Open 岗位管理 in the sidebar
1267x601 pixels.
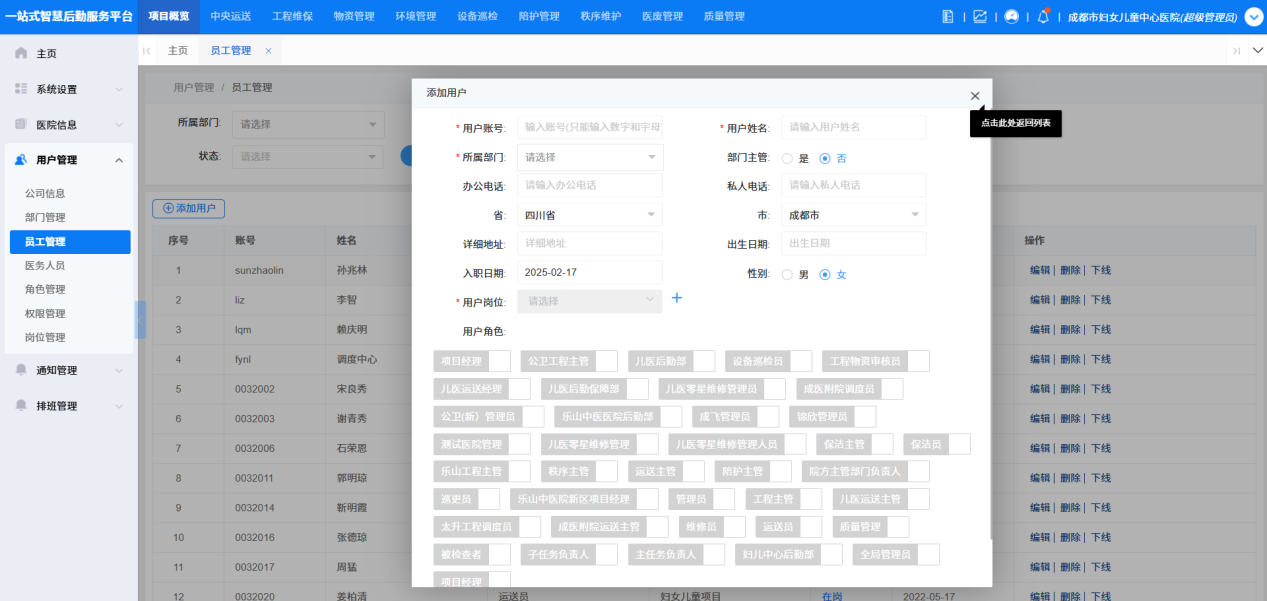[x=45, y=337]
